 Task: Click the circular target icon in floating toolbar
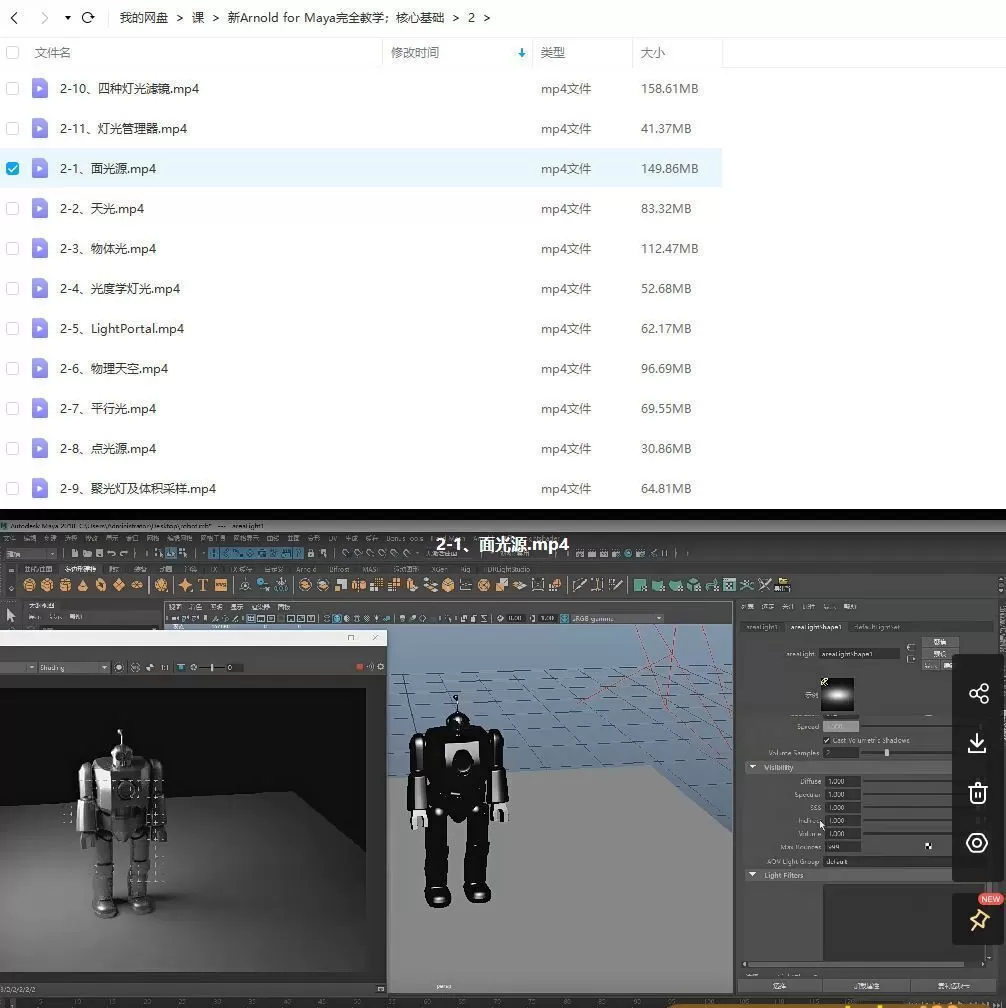pos(978,843)
